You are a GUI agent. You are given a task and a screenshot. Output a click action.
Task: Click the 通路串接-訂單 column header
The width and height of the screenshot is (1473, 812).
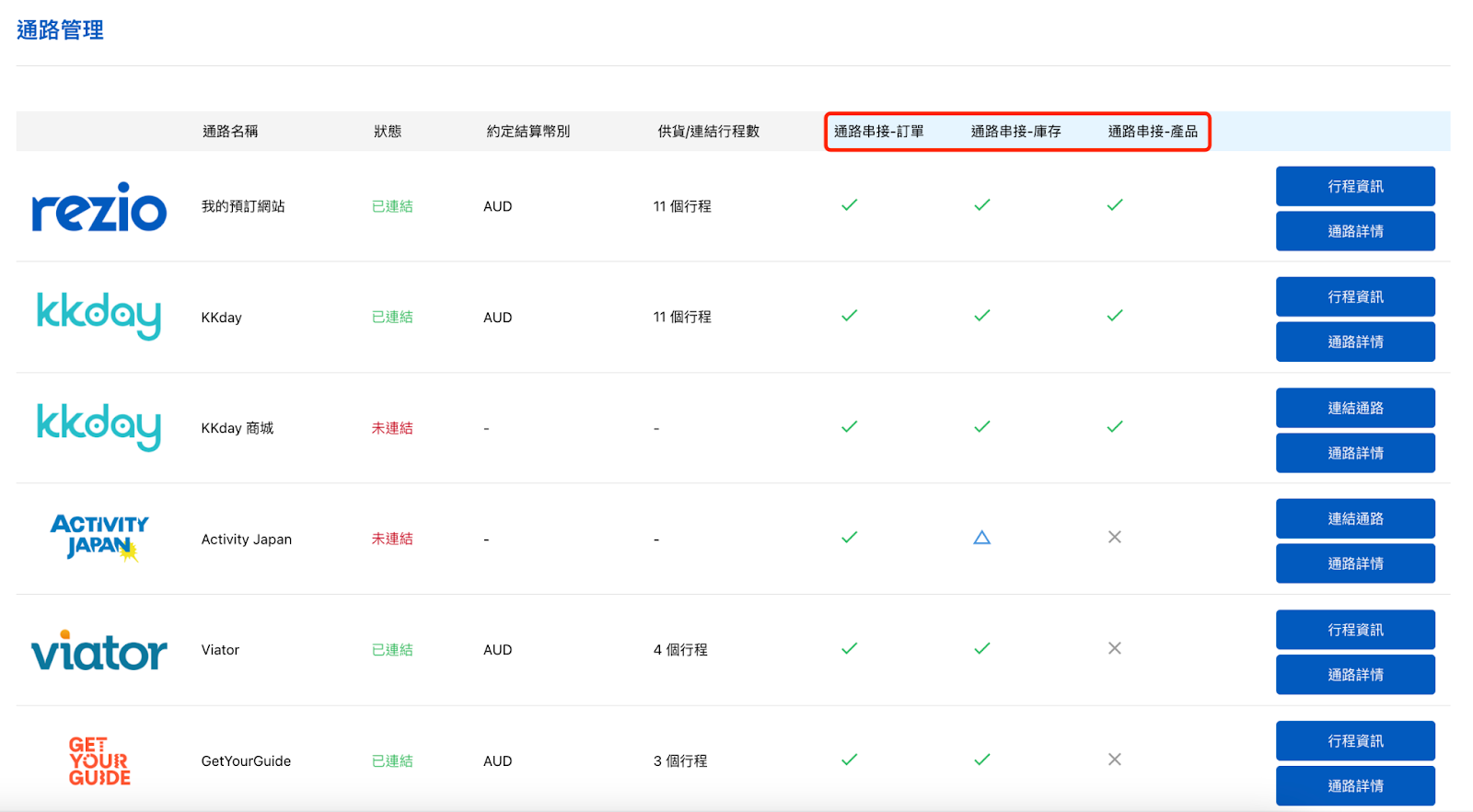click(x=879, y=132)
